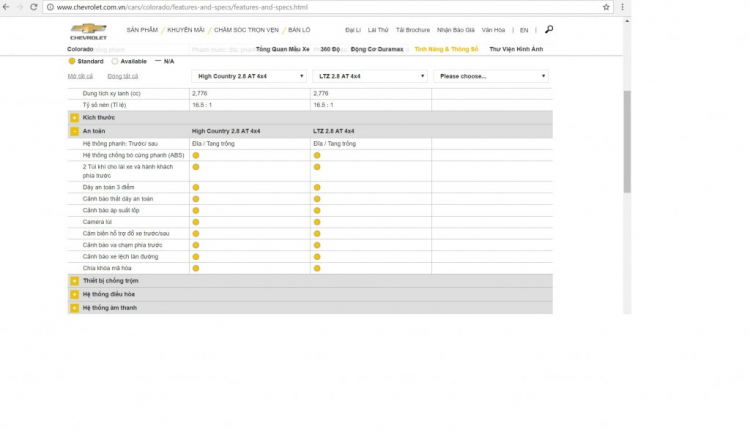Click the 2 Túi khí cho lái xe label

128,171
